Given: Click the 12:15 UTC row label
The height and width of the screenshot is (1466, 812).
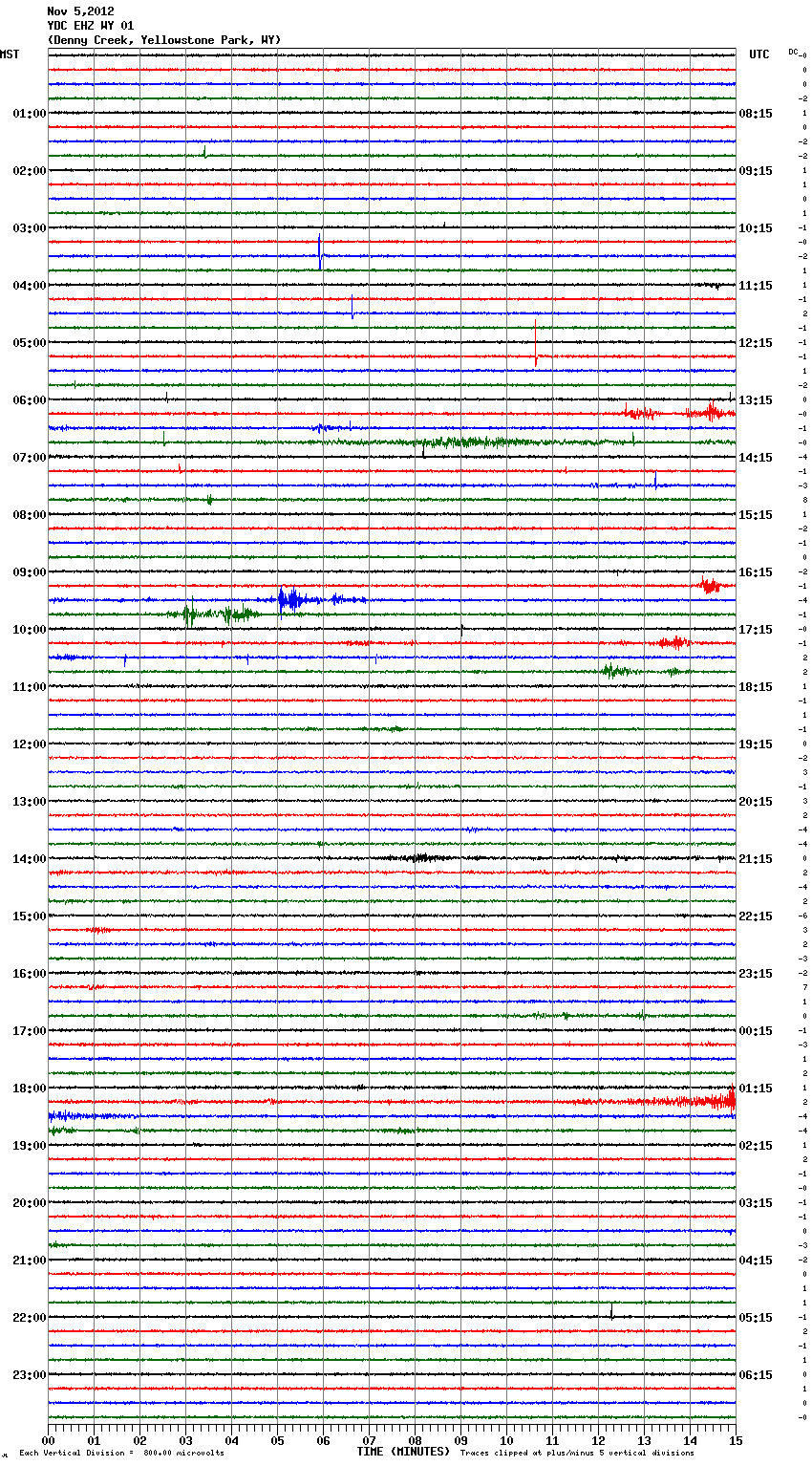Looking at the screenshot, I should 756,343.
